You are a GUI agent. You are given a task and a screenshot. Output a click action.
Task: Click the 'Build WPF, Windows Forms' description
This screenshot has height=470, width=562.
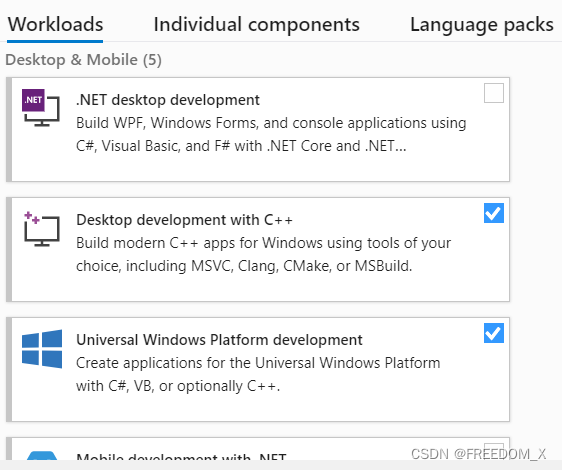click(x=271, y=134)
